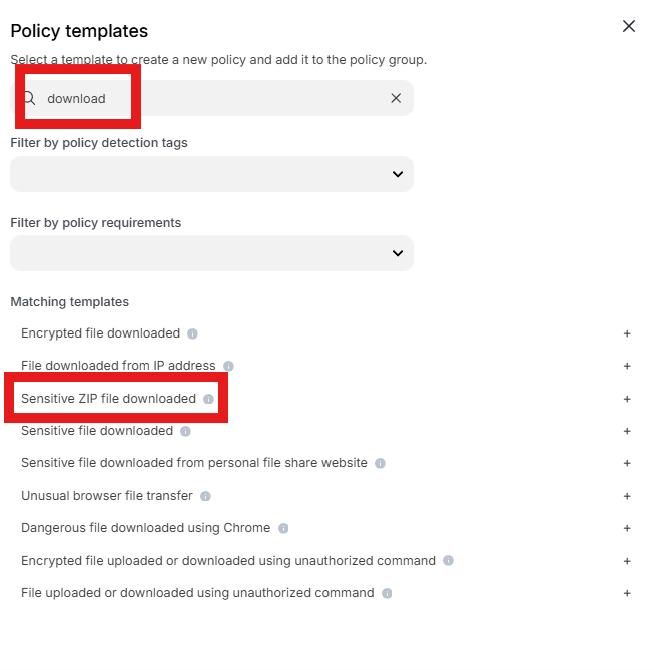Select Sensitive file downloaded from personal file share website

pyautogui.click(x=194, y=463)
